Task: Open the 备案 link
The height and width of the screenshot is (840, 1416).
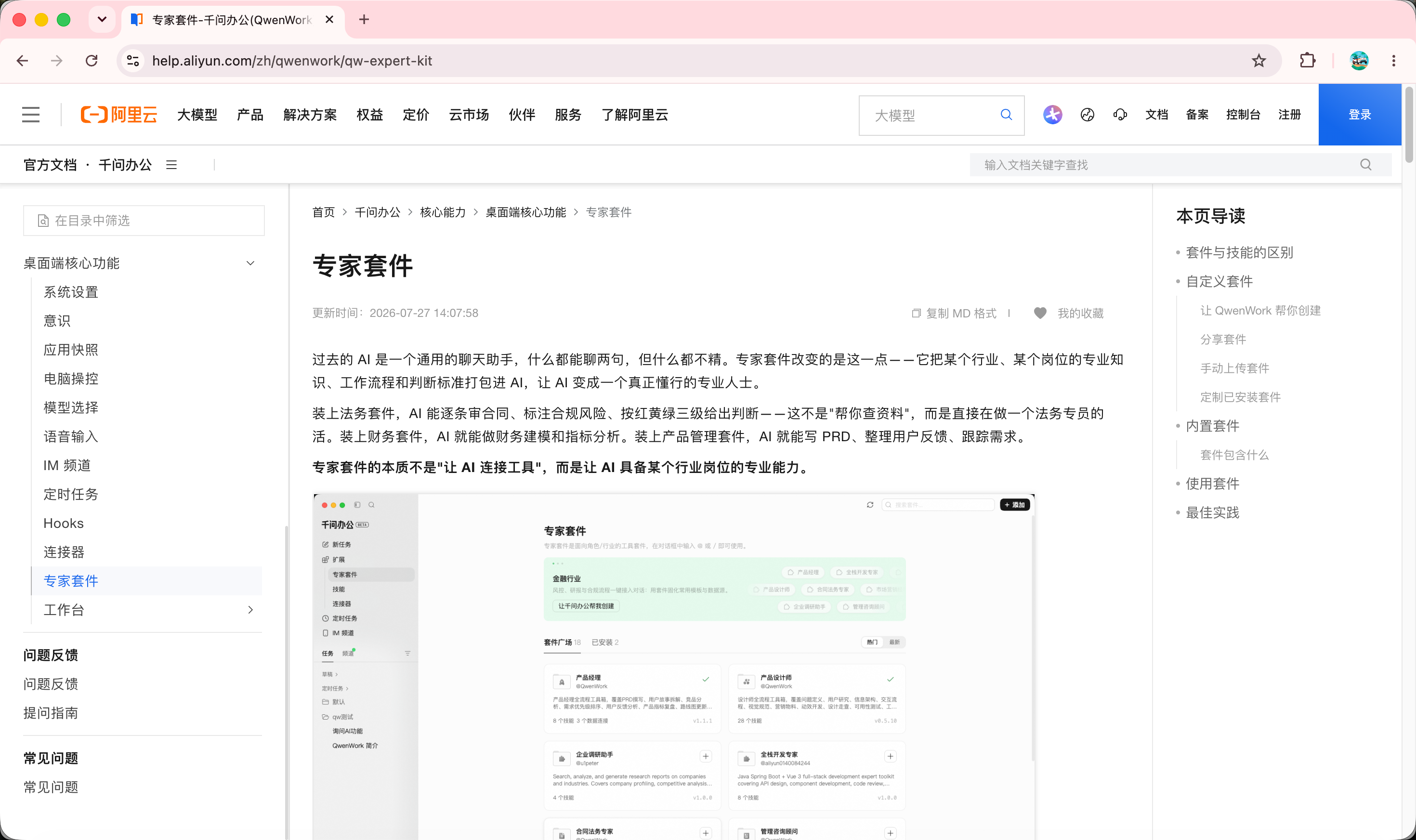Action: 1197,115
